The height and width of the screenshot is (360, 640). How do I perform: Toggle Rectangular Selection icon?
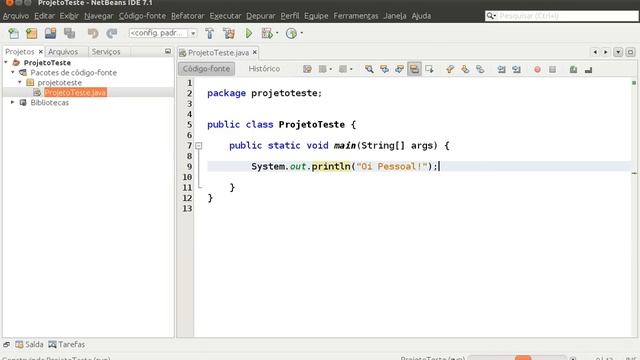click(429, 69)
